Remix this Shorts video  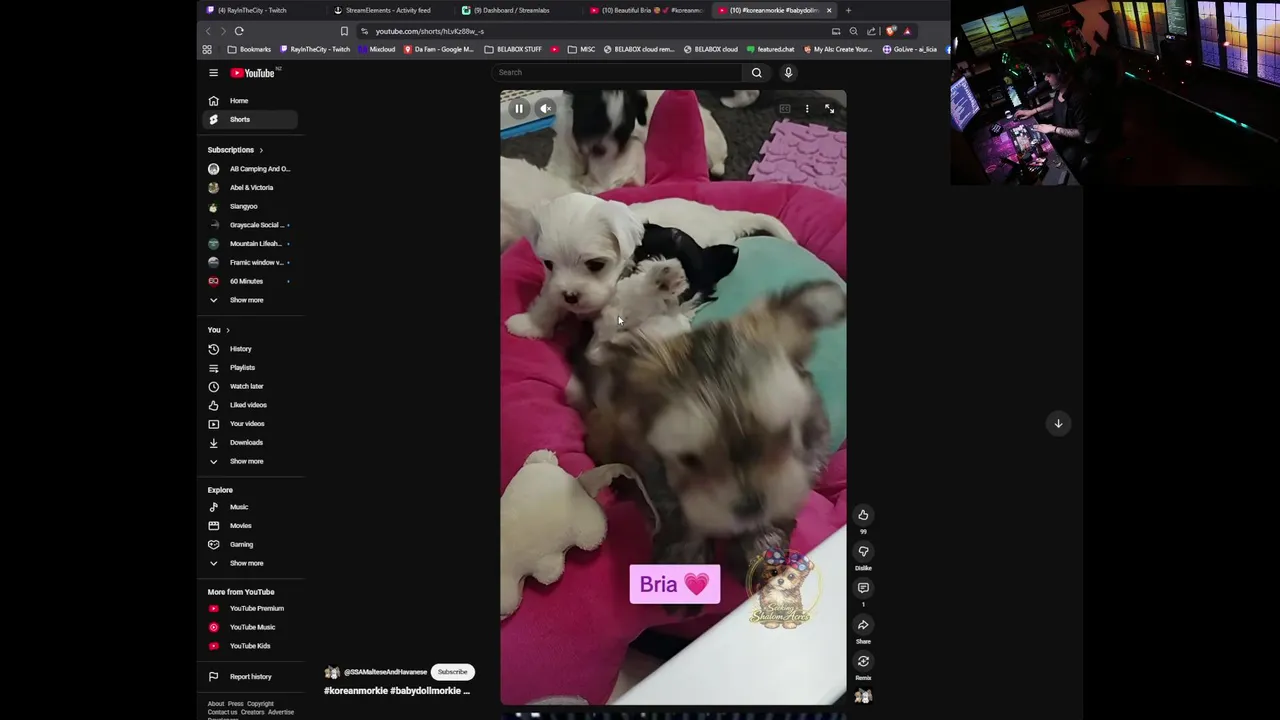863,661
